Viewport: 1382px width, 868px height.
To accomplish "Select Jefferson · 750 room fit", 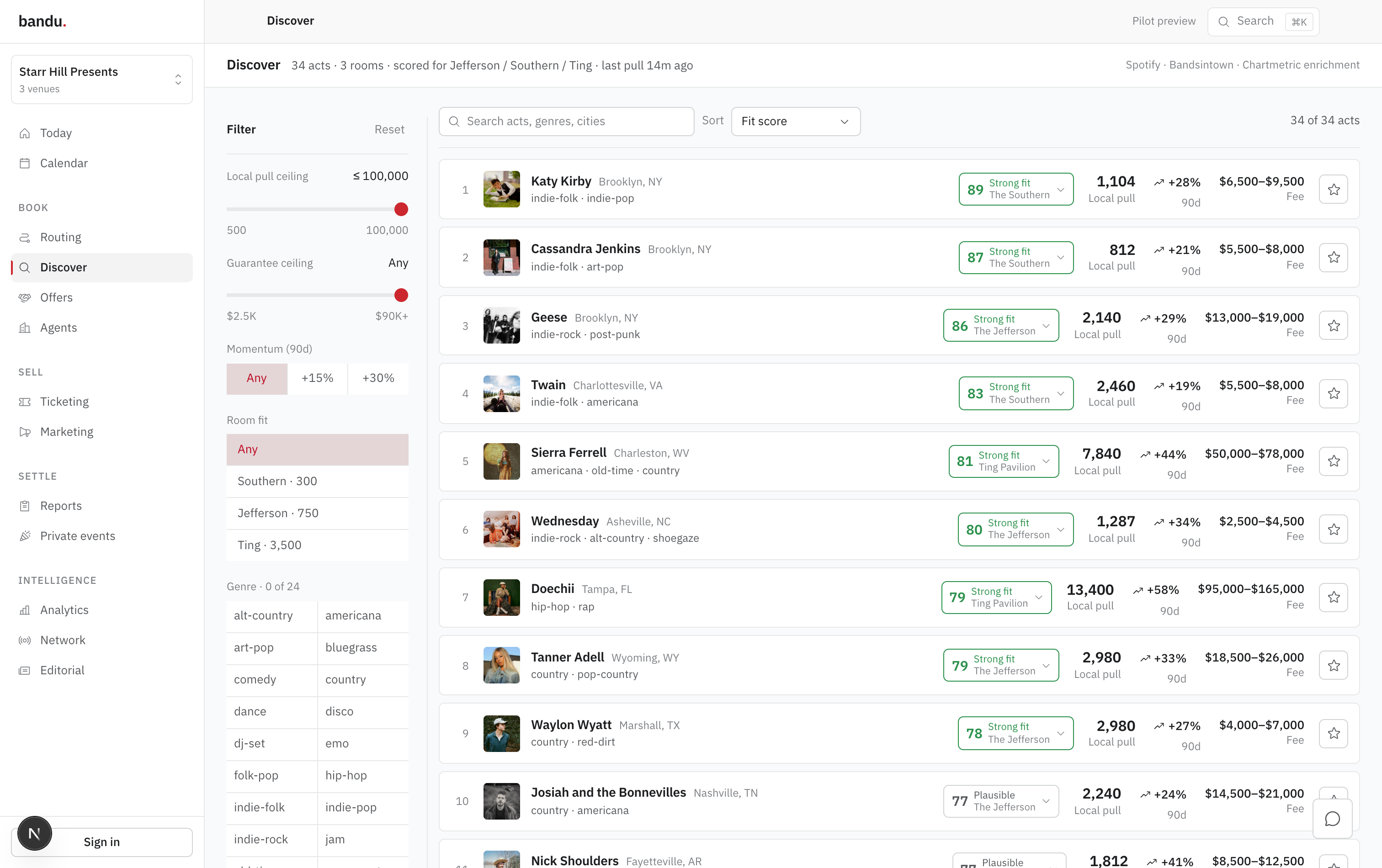I will click(x=317, y=513).
